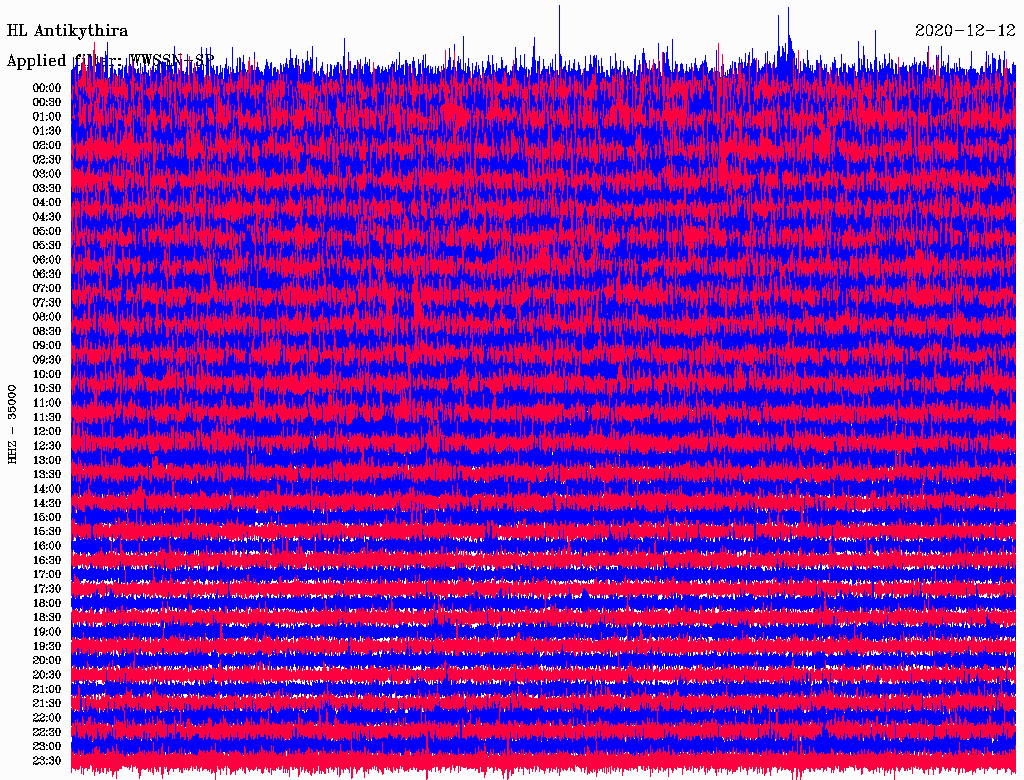The image size is (1024, 780).
Task: Click the 23:00 time label
Action: 47,747
